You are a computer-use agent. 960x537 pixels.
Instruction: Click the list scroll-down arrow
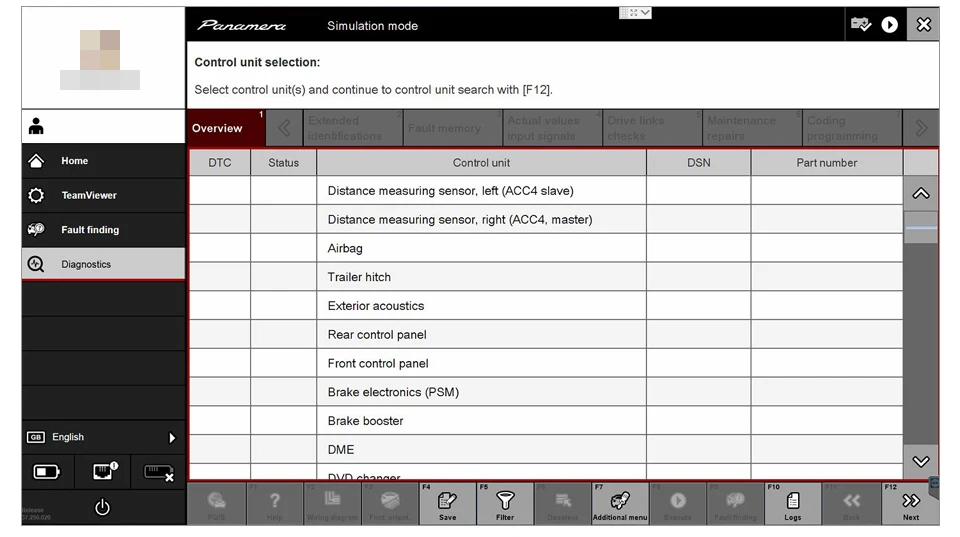921,462
